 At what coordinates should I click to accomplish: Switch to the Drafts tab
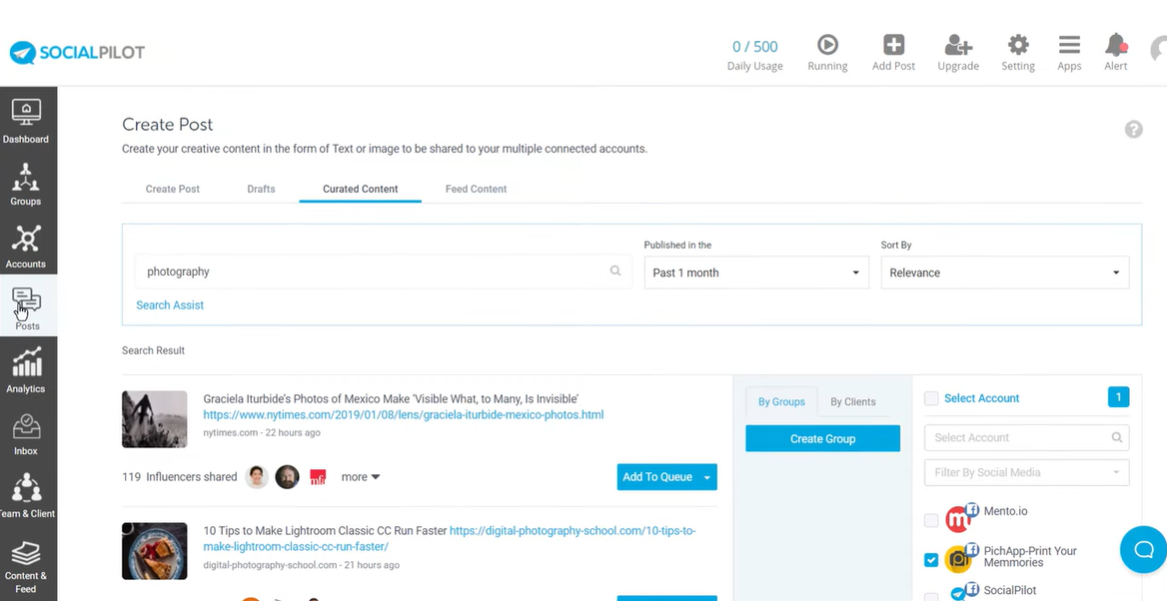click(x=261, y=189)
